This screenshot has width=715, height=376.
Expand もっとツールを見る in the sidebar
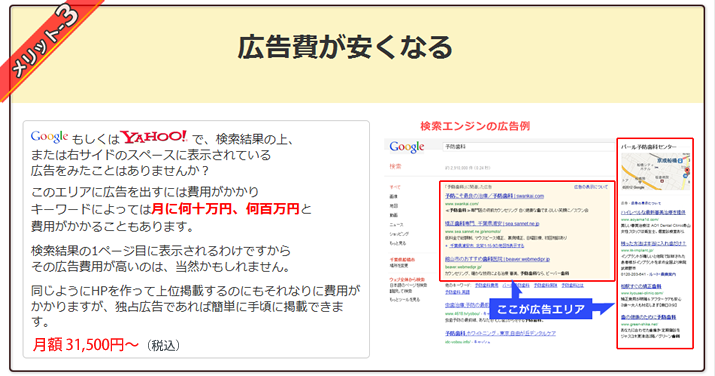pos(404,299)
